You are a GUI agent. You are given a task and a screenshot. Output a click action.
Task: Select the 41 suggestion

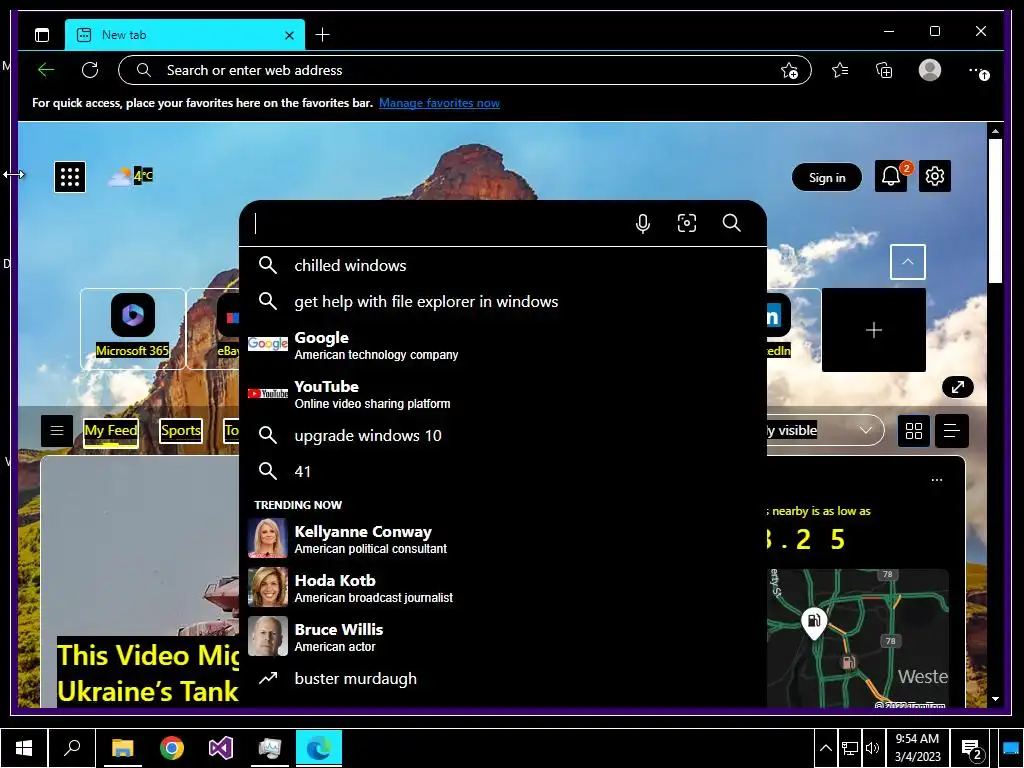pos(503,471)
